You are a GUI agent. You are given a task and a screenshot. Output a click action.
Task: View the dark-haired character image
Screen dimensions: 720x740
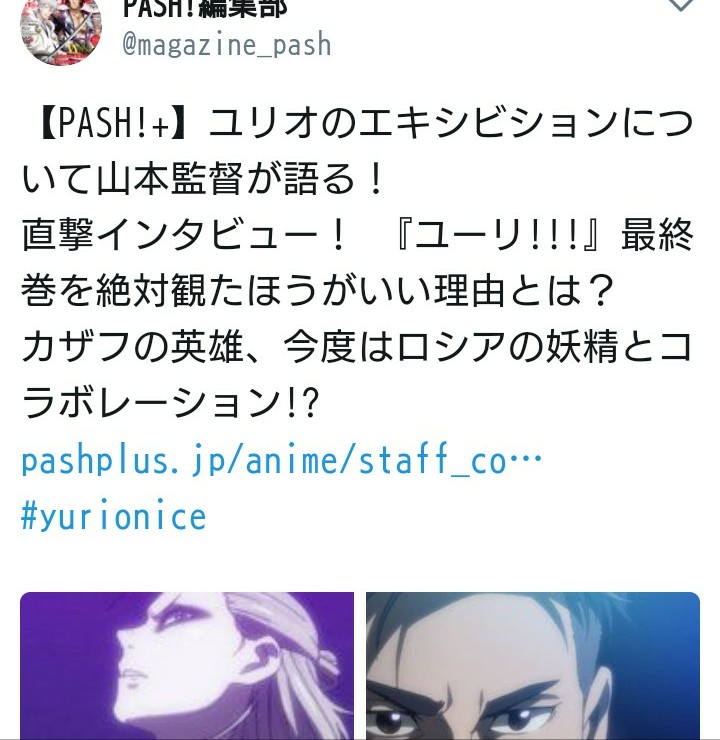[533, 666]
